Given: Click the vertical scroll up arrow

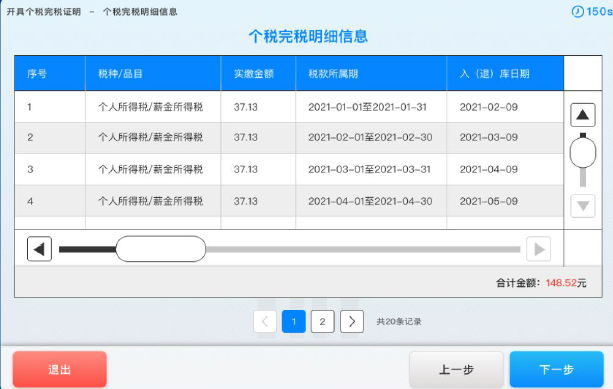Looking at the screenshot, I should tap(583, 115).
